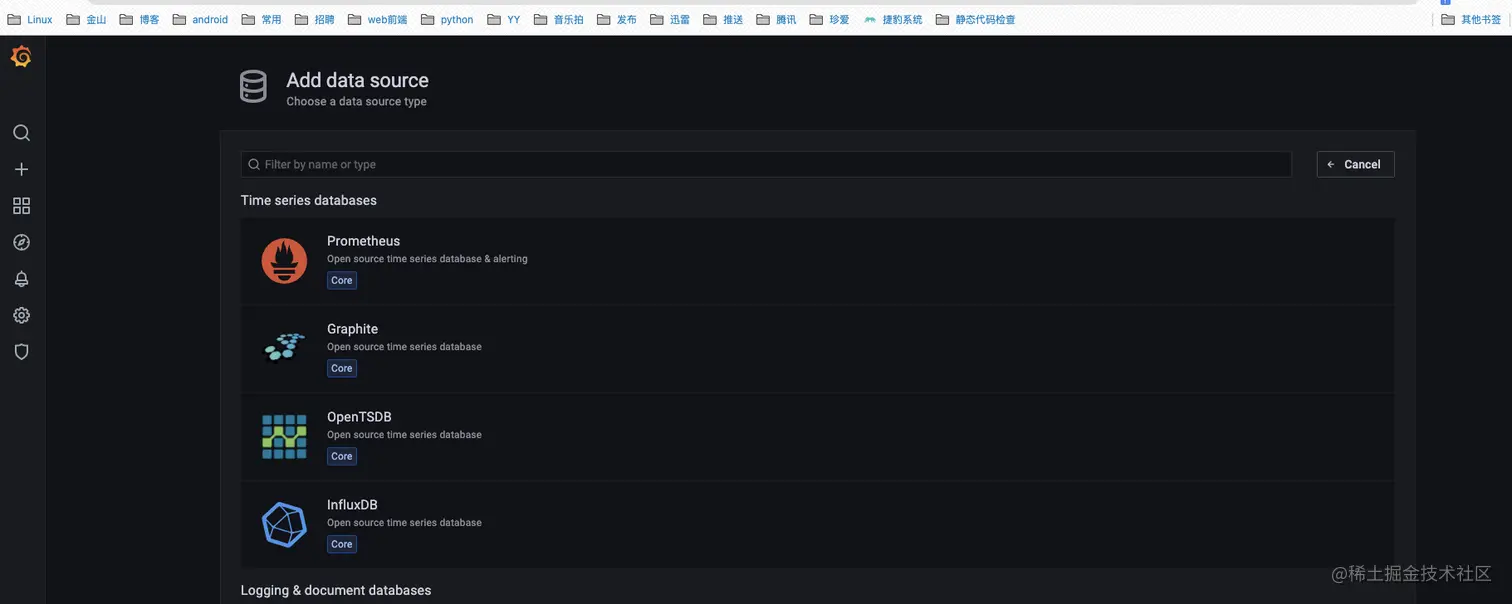Open the 招聘 bookmarks folder

314,19
